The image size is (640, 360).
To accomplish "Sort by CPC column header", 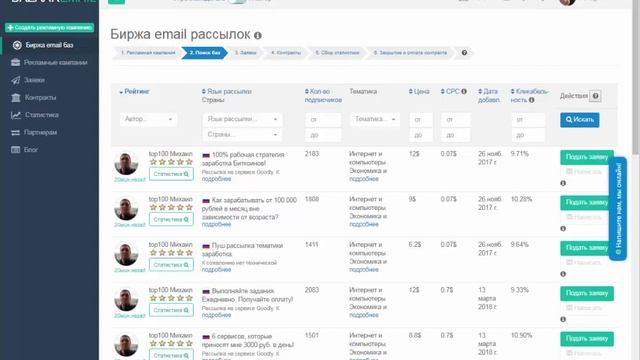I will tap(450, 91).
